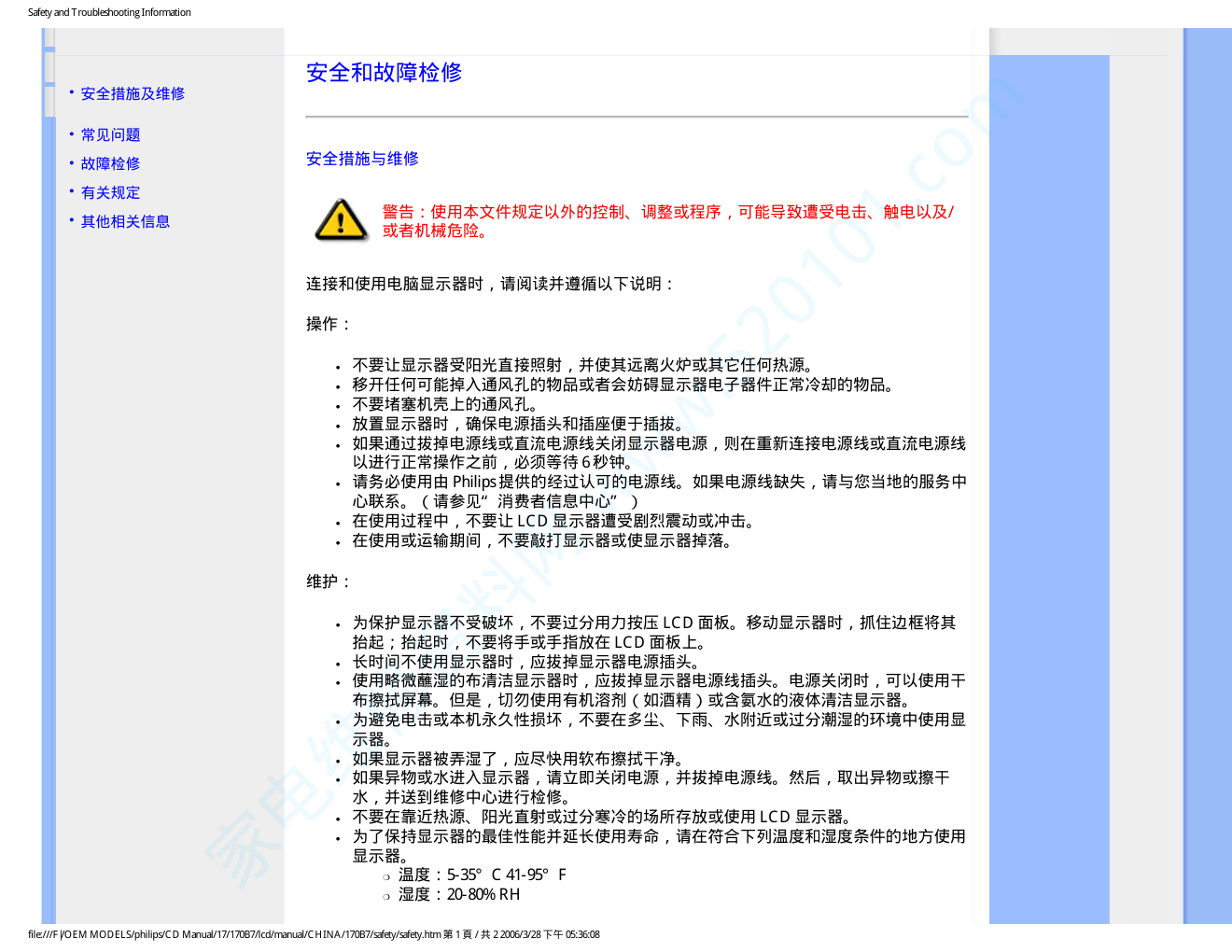Click the red 警告 warning text

pyautogui.click(x=667, y=221)
